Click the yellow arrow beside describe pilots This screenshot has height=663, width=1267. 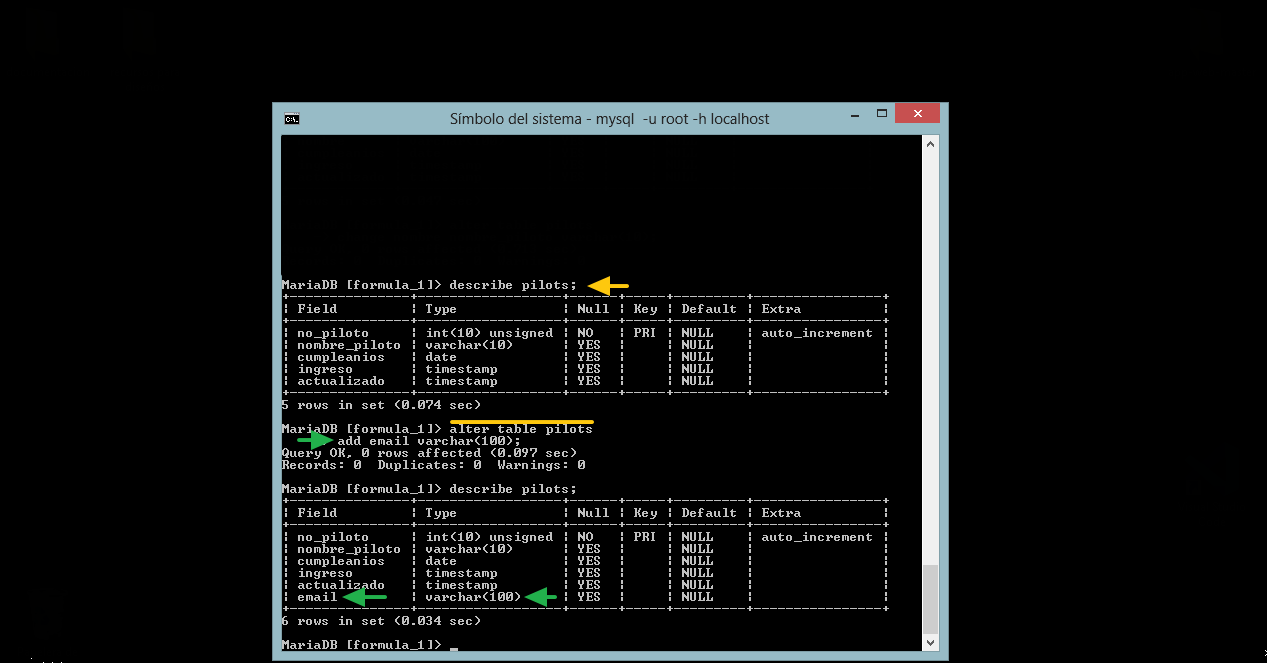(x=607, y=286)
